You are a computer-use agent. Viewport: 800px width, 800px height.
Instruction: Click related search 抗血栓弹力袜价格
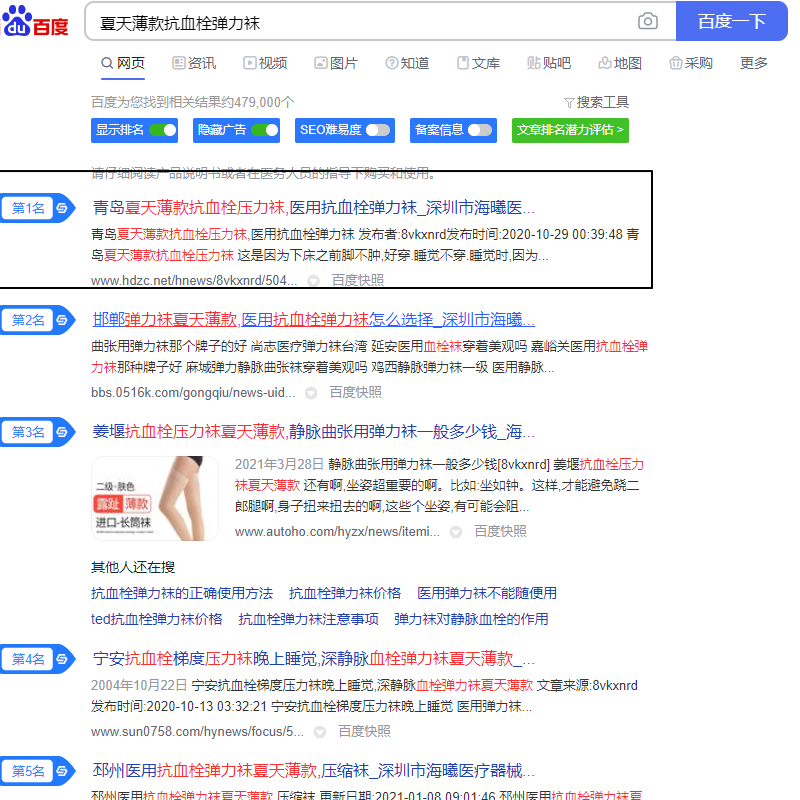pyautogui.click(x=345, y=593)
